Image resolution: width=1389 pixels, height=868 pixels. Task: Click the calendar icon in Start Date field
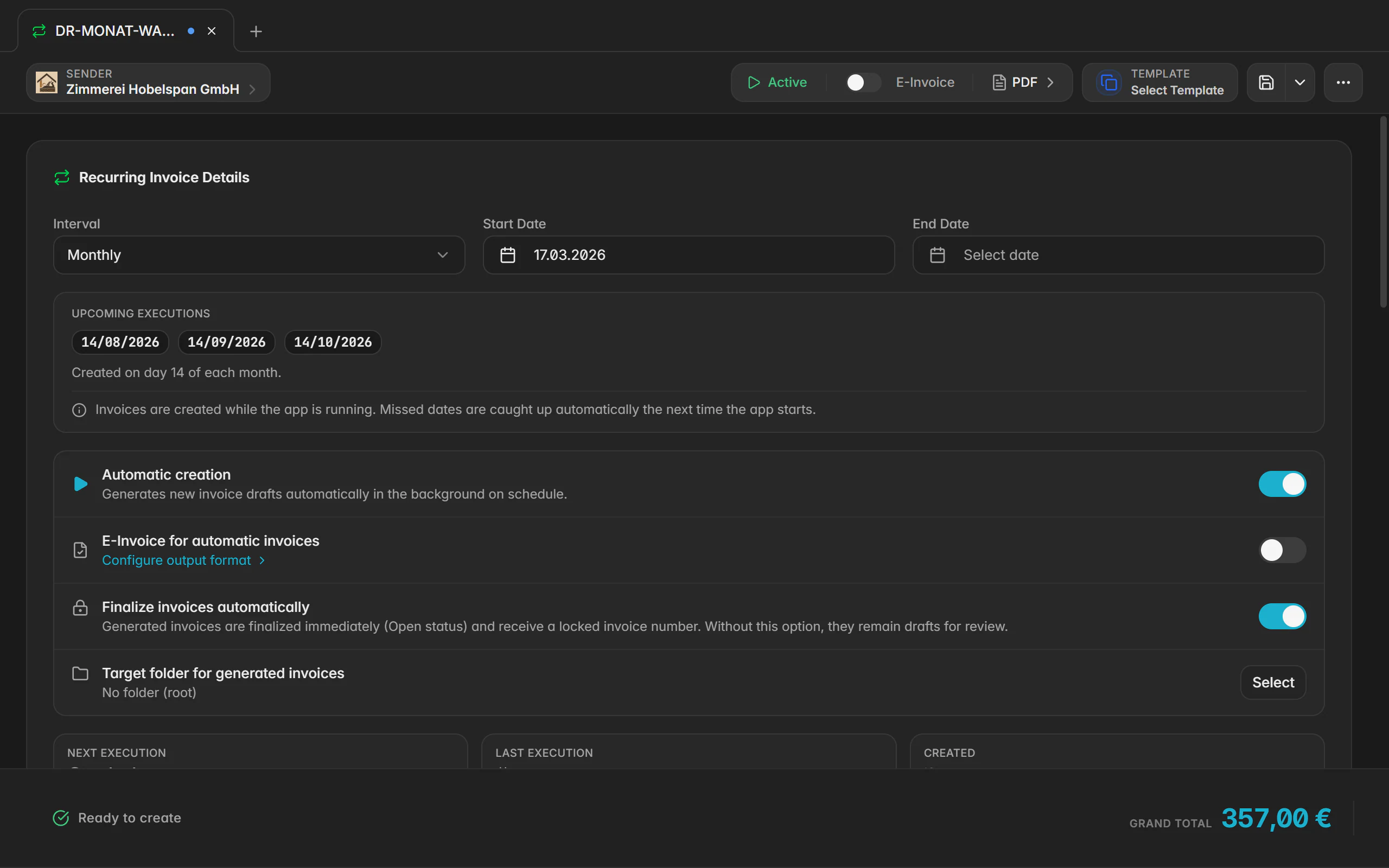point(508,255)
